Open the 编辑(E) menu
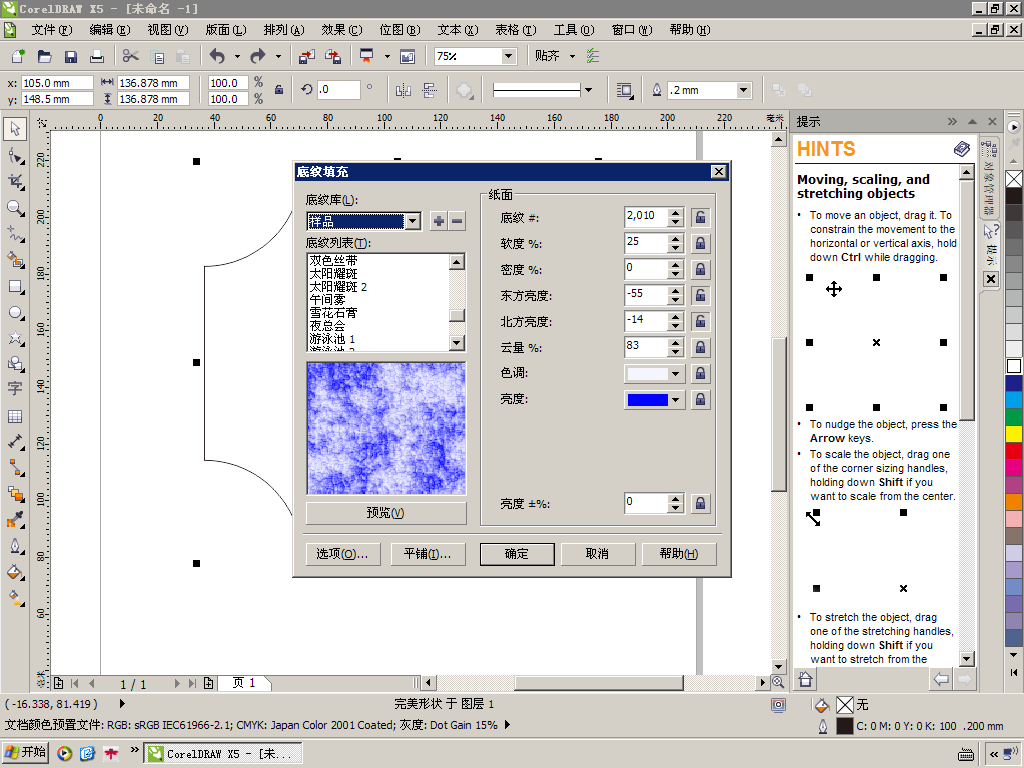This screenshot has width=1024, height=768. click(110, 30)
